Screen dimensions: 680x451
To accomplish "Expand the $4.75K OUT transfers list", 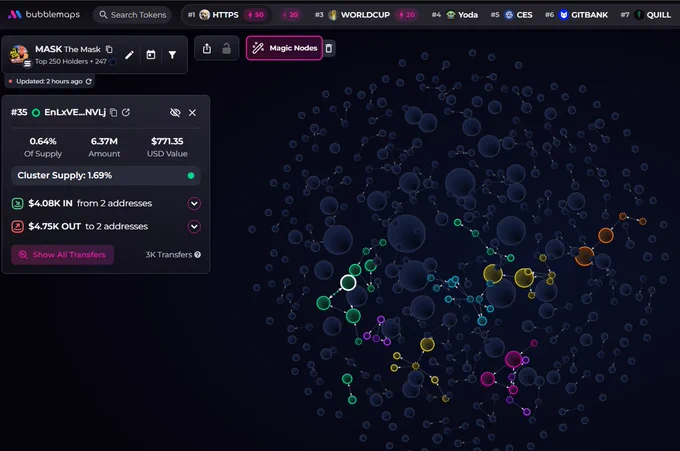I will 194,226.
